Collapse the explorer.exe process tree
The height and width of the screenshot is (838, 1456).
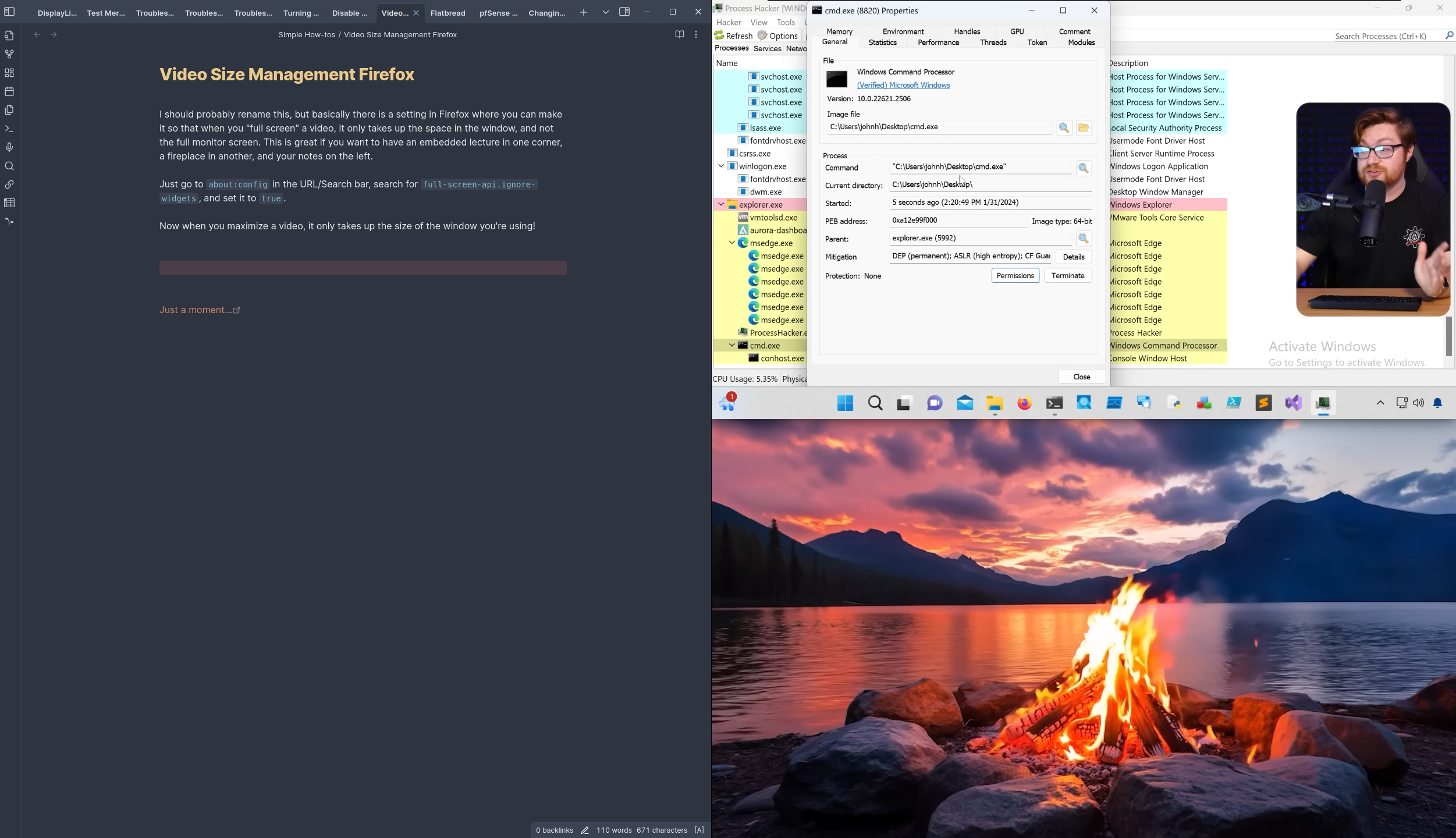[x=720, y=204]
